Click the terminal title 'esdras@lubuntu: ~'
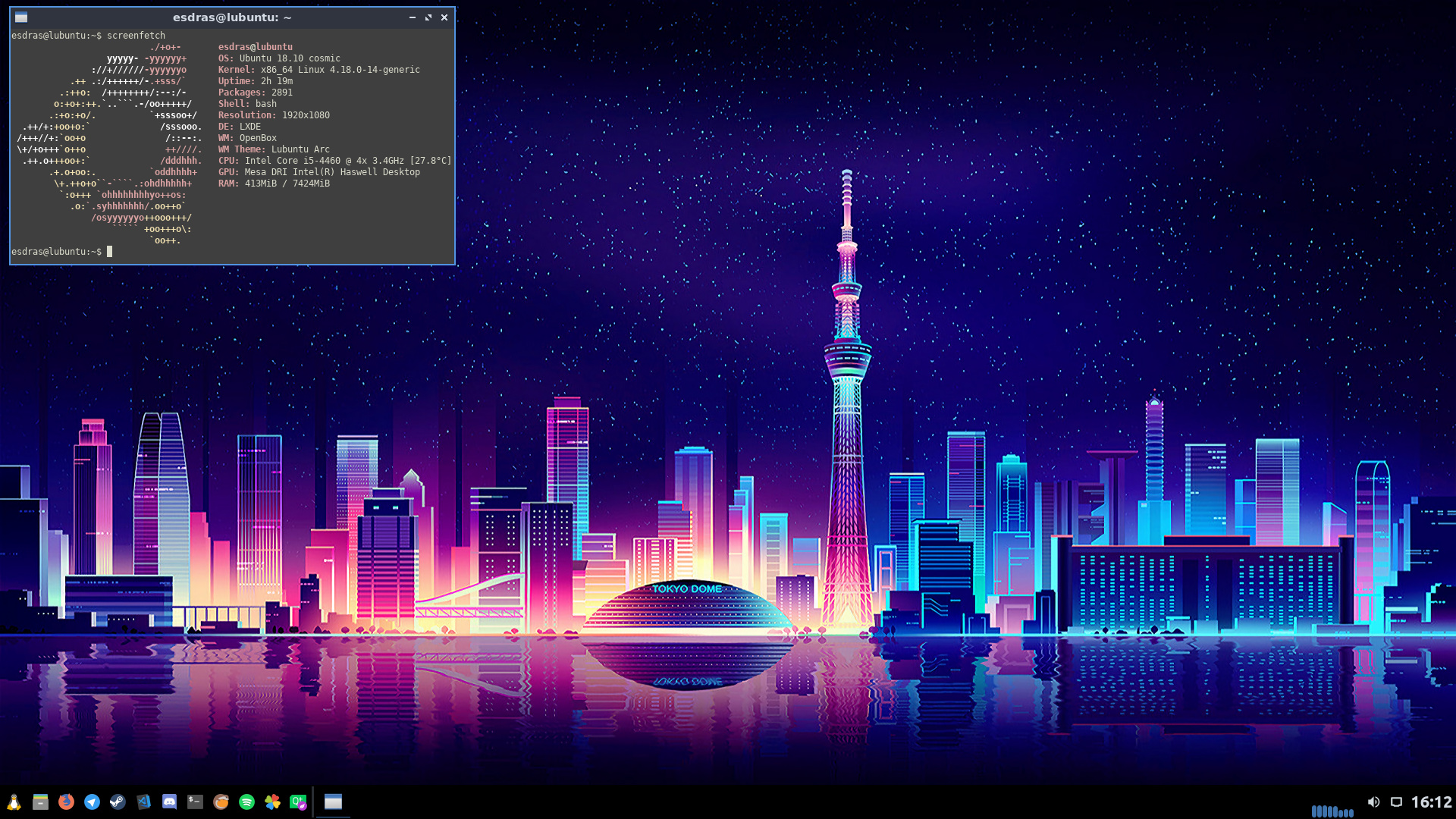 232,17
